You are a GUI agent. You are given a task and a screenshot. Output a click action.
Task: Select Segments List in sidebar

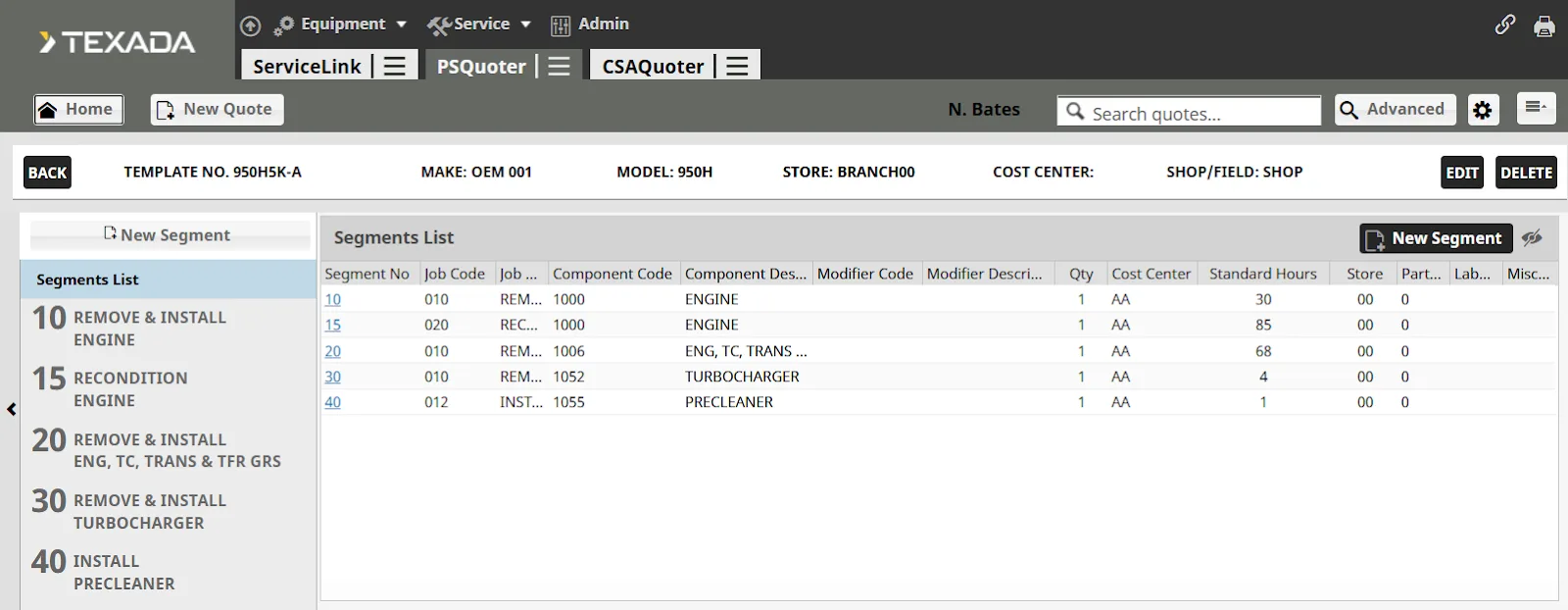[168, 280]
